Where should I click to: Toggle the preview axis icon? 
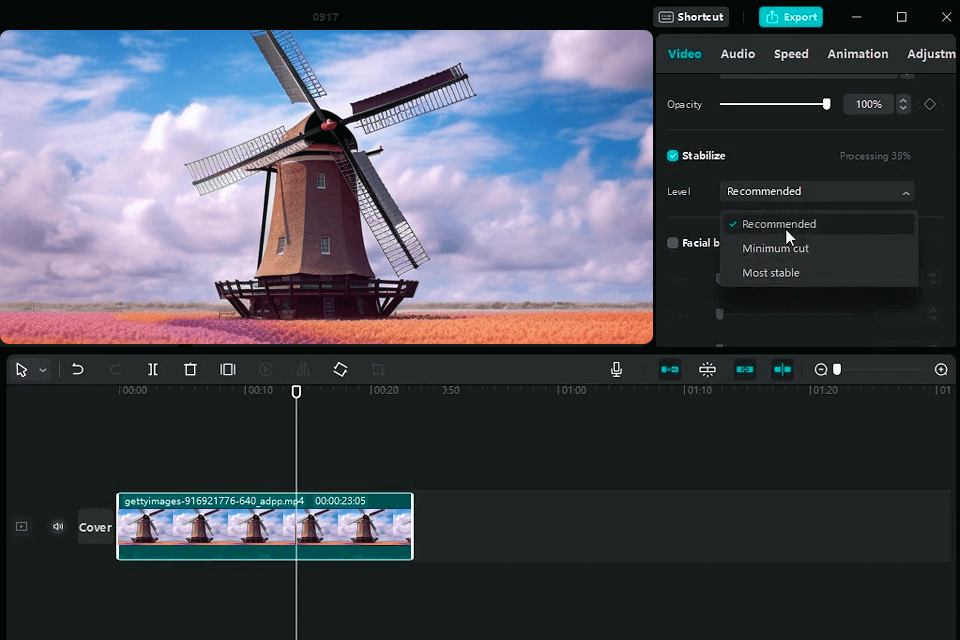tap(782, 369)
